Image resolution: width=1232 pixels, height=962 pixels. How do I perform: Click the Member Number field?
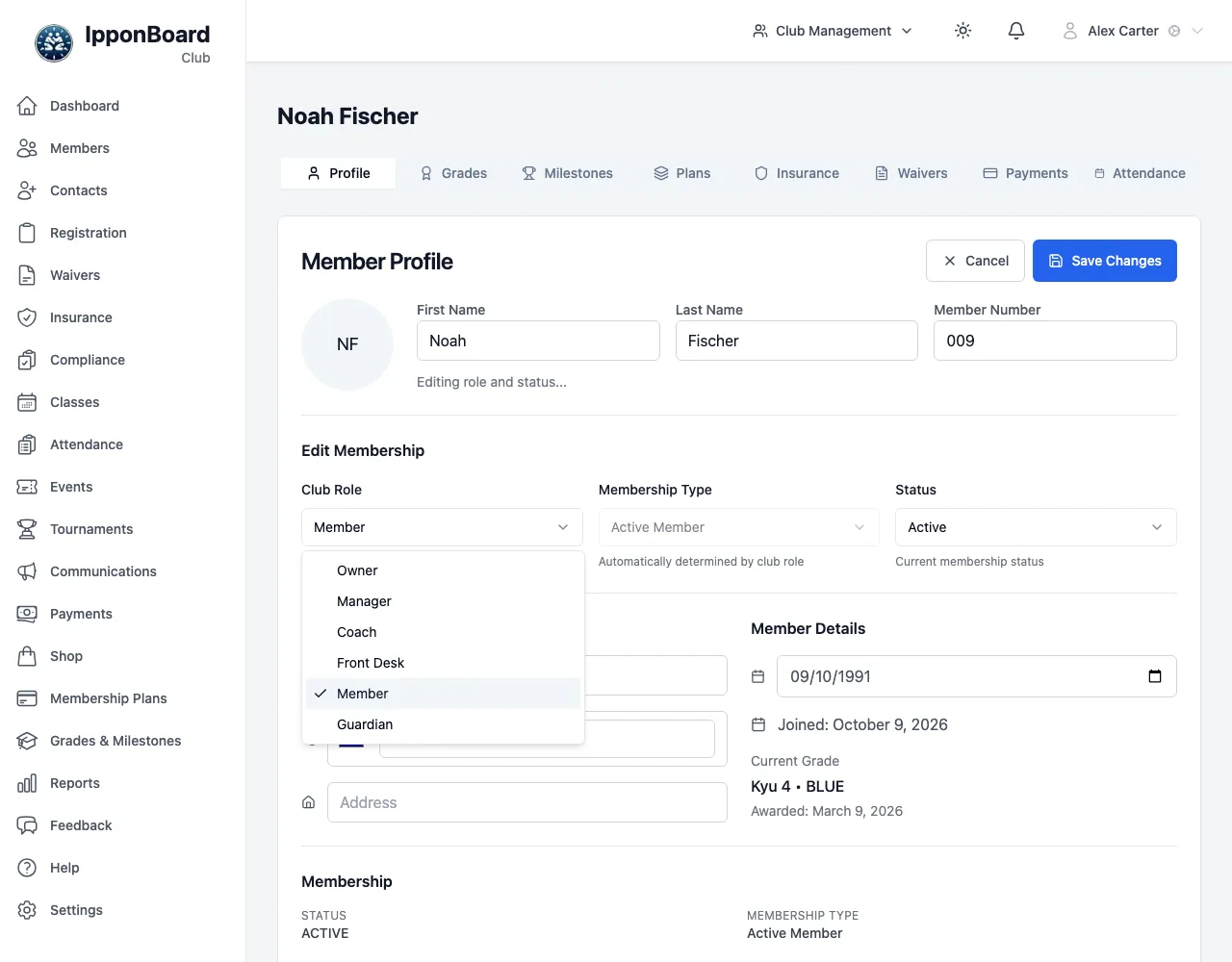(1055, 341)
